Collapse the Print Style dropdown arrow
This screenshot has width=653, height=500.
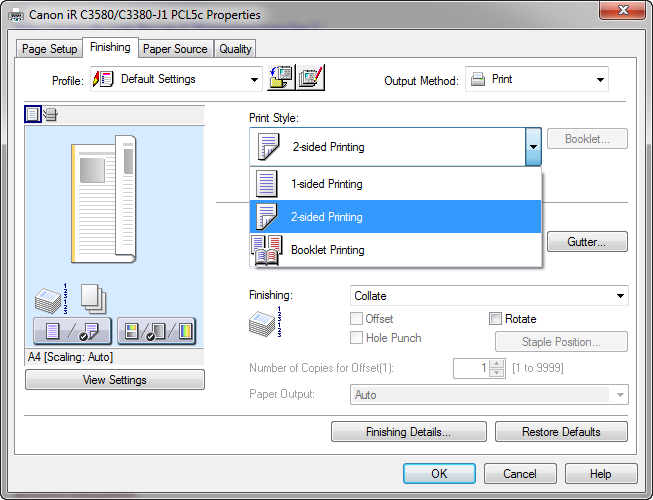click(533, 147)
